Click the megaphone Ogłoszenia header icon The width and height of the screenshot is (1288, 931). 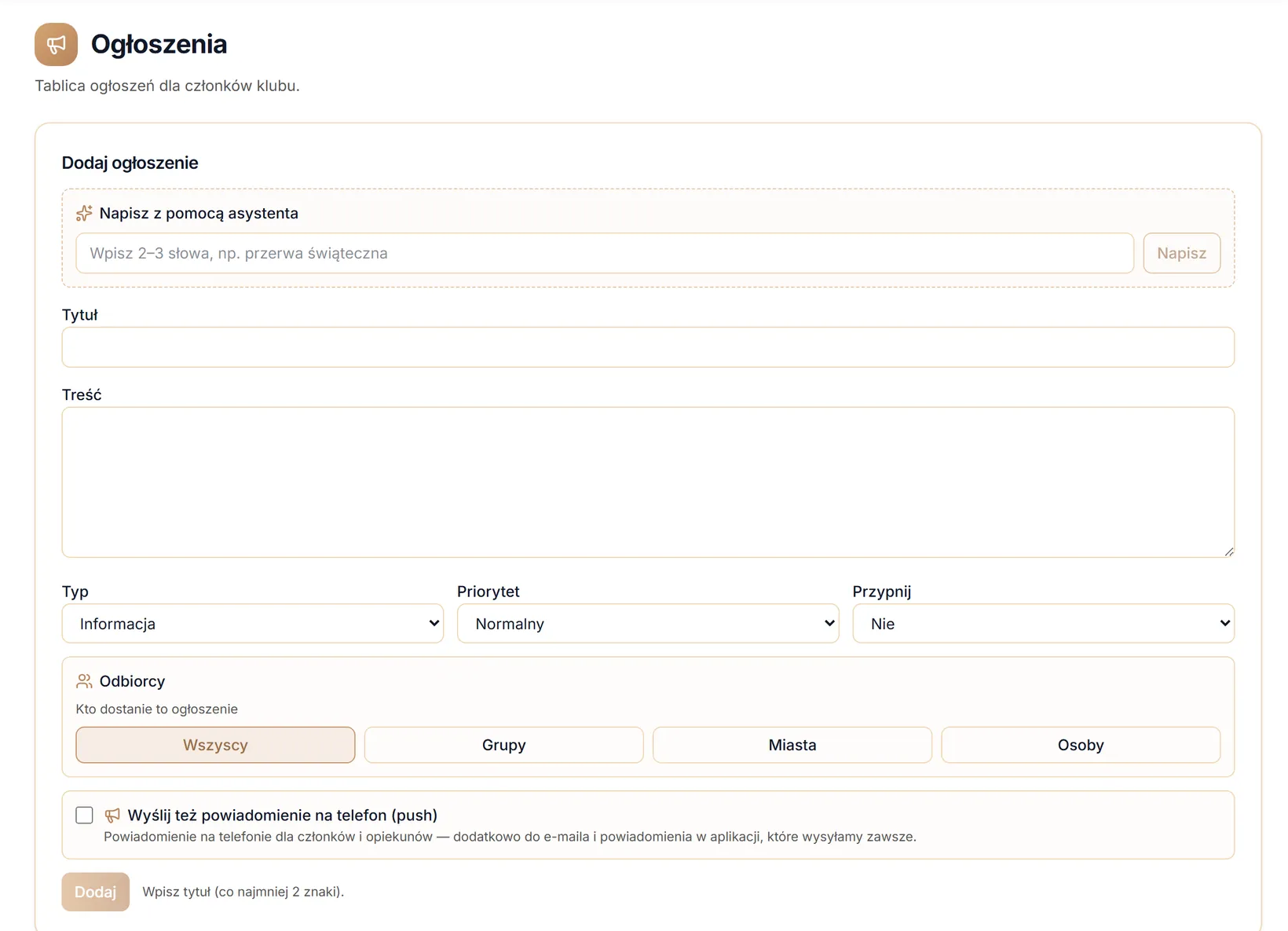[56, 44]
